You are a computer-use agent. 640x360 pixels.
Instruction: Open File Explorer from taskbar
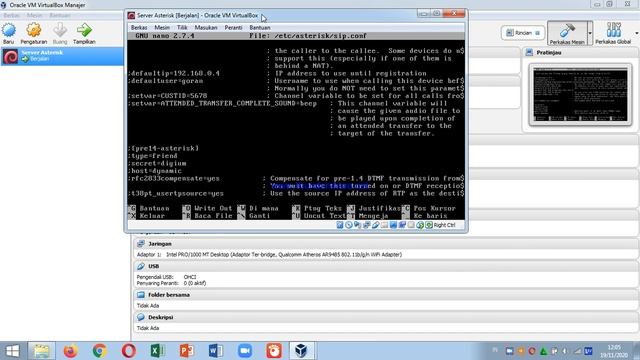click(41, 351)
